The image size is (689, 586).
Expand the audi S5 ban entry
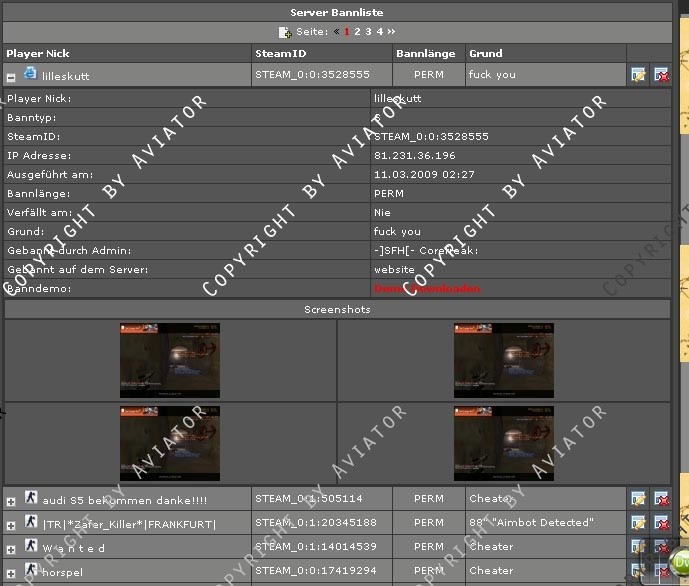pos(11,501)
